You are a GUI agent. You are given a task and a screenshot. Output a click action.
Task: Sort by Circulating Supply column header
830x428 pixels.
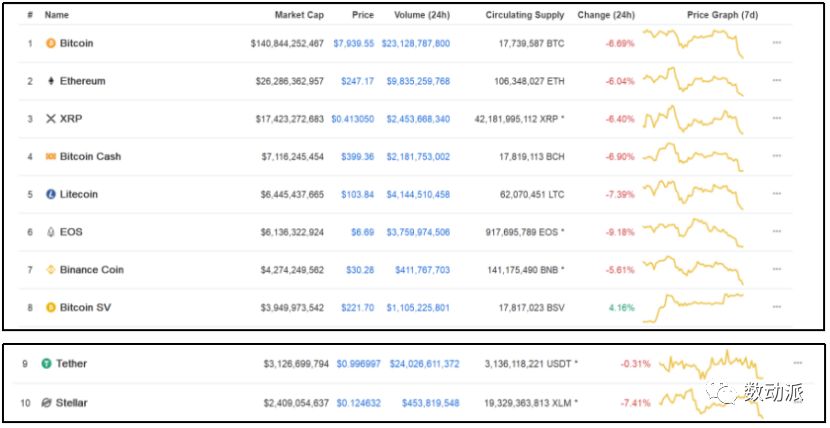point(525,15)
